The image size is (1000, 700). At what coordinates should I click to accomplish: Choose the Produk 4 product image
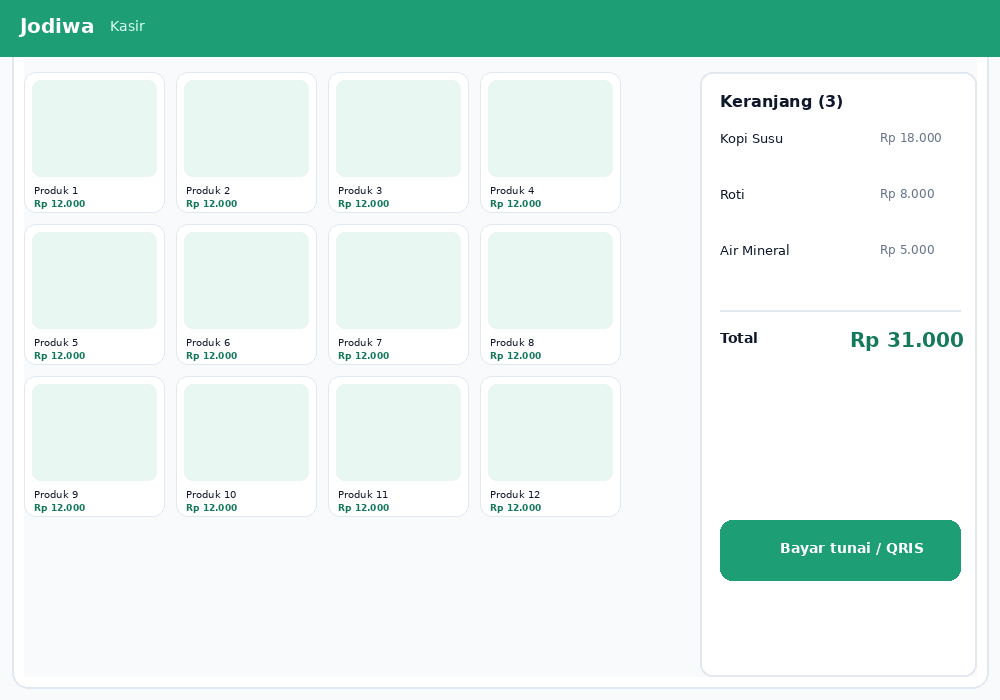[x=550, y=128]
